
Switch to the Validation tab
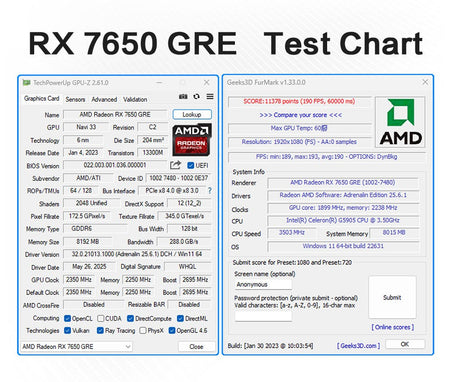[x=135, y=99]
